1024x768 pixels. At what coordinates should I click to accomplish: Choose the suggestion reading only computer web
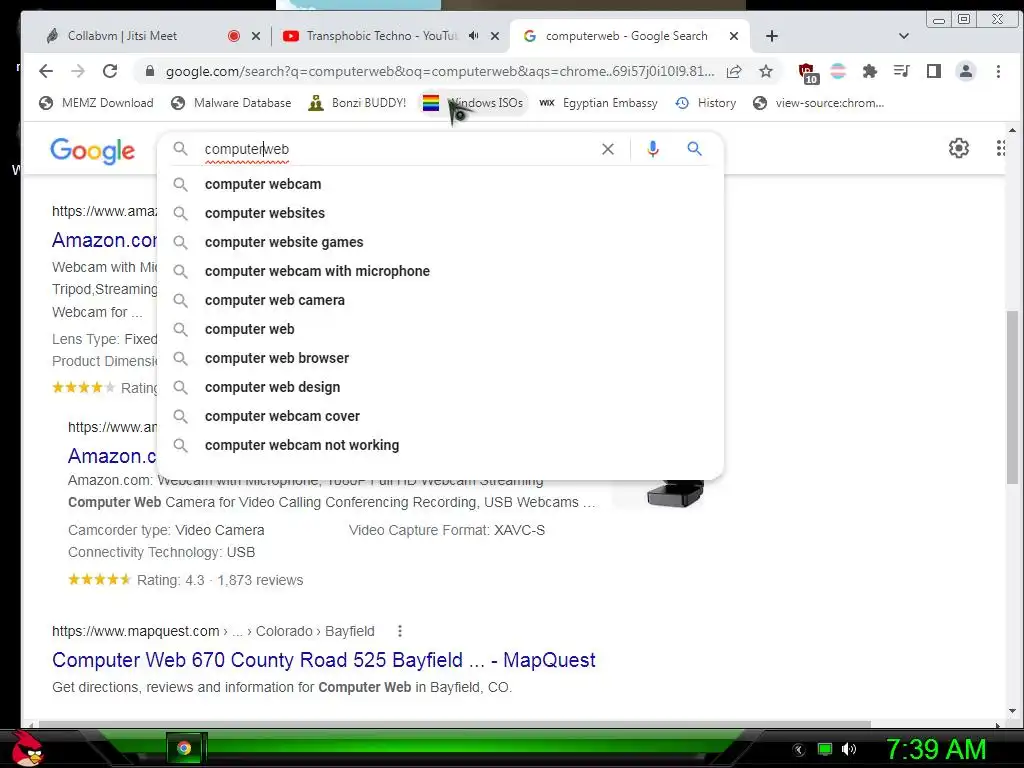coord(441,329)
